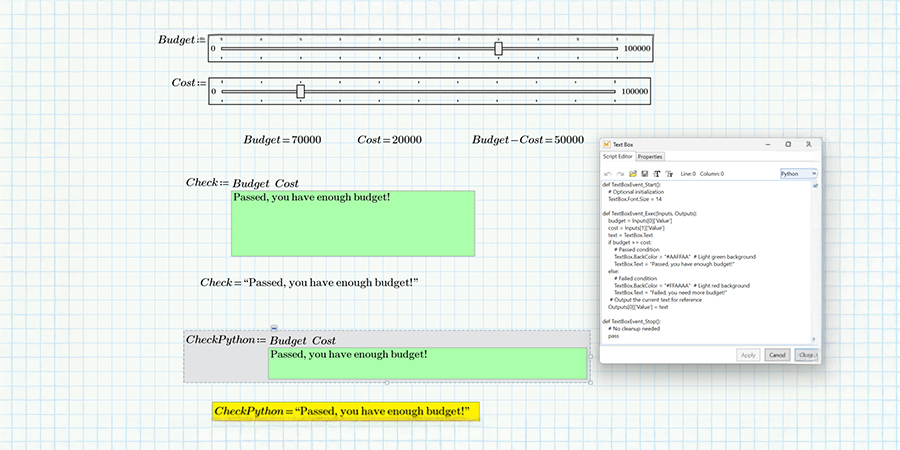This screenshot has width=900, height=450.
Task: Click the Text Box dialog app icon
Action: click(606, 145)
